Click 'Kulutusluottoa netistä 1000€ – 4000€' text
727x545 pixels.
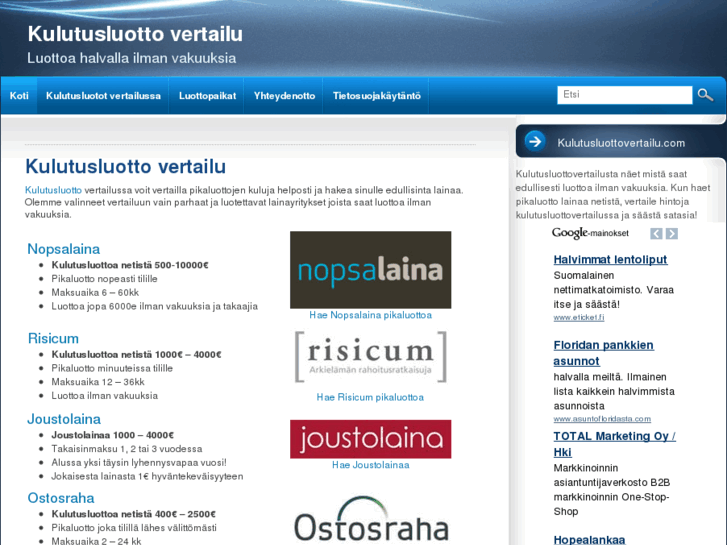click(136, 354)
